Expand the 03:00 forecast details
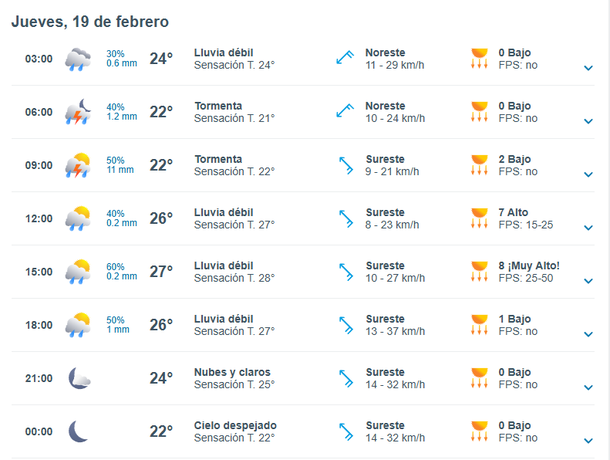The width and height of the screenshot is (610, 460). pyautogui.click(x=588, y=68)
